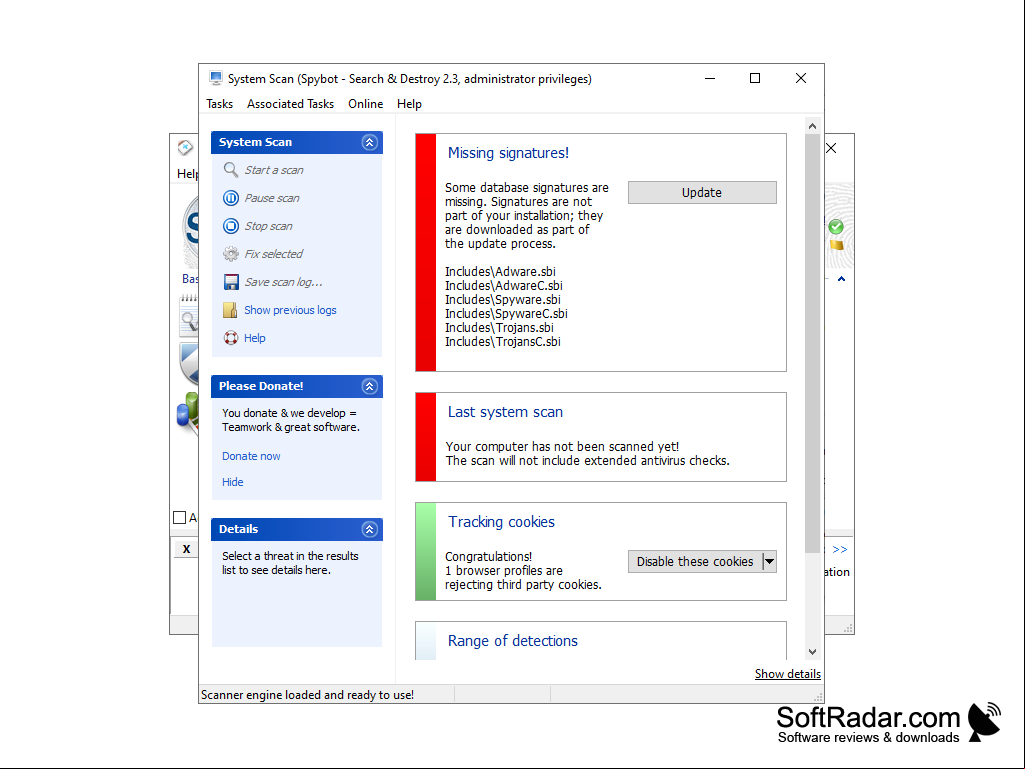
Task: Click the vertical scrollbar thumb
Action: tap(813, 343)
